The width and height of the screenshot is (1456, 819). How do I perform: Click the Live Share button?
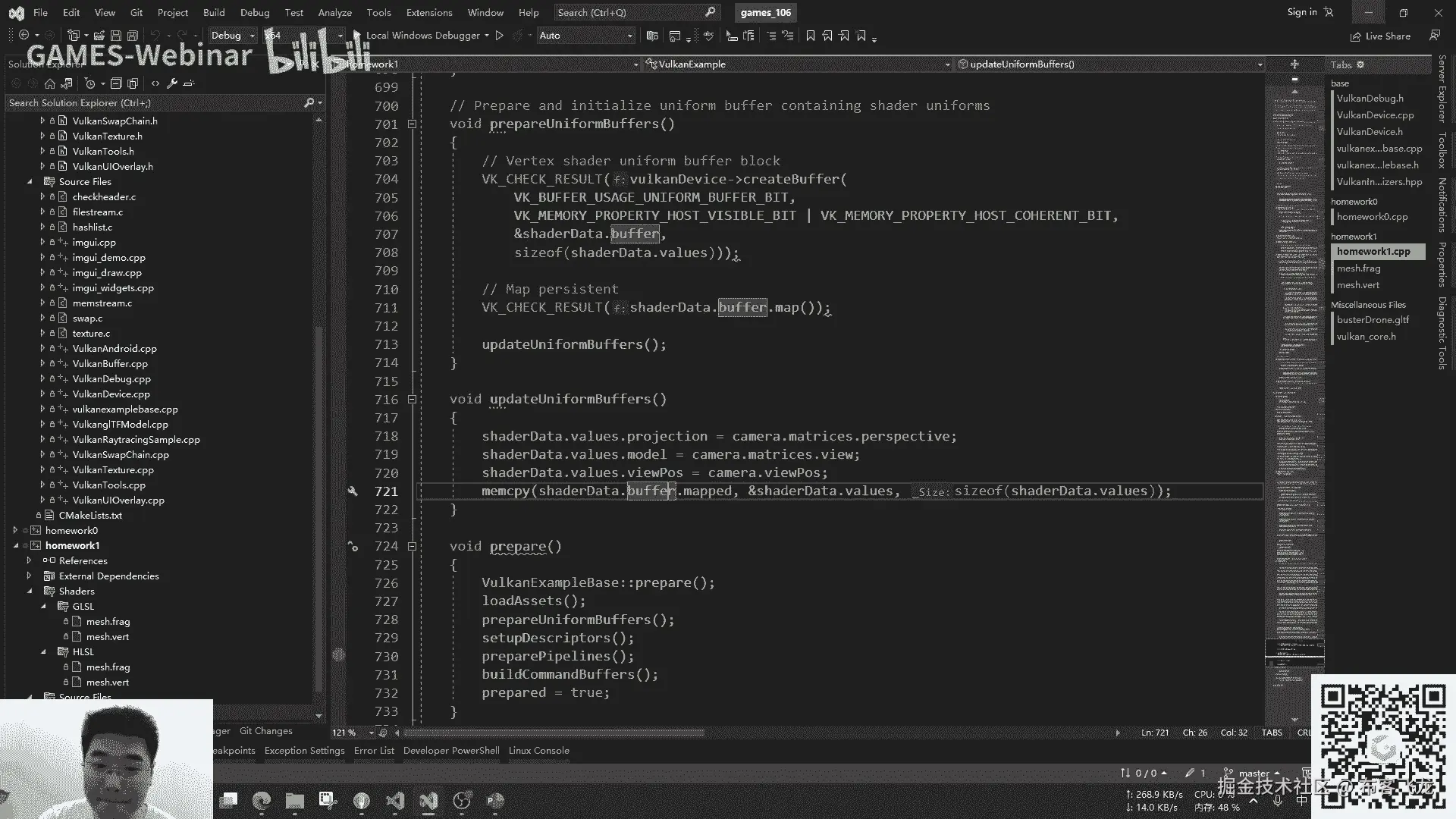pos(1380,36)
